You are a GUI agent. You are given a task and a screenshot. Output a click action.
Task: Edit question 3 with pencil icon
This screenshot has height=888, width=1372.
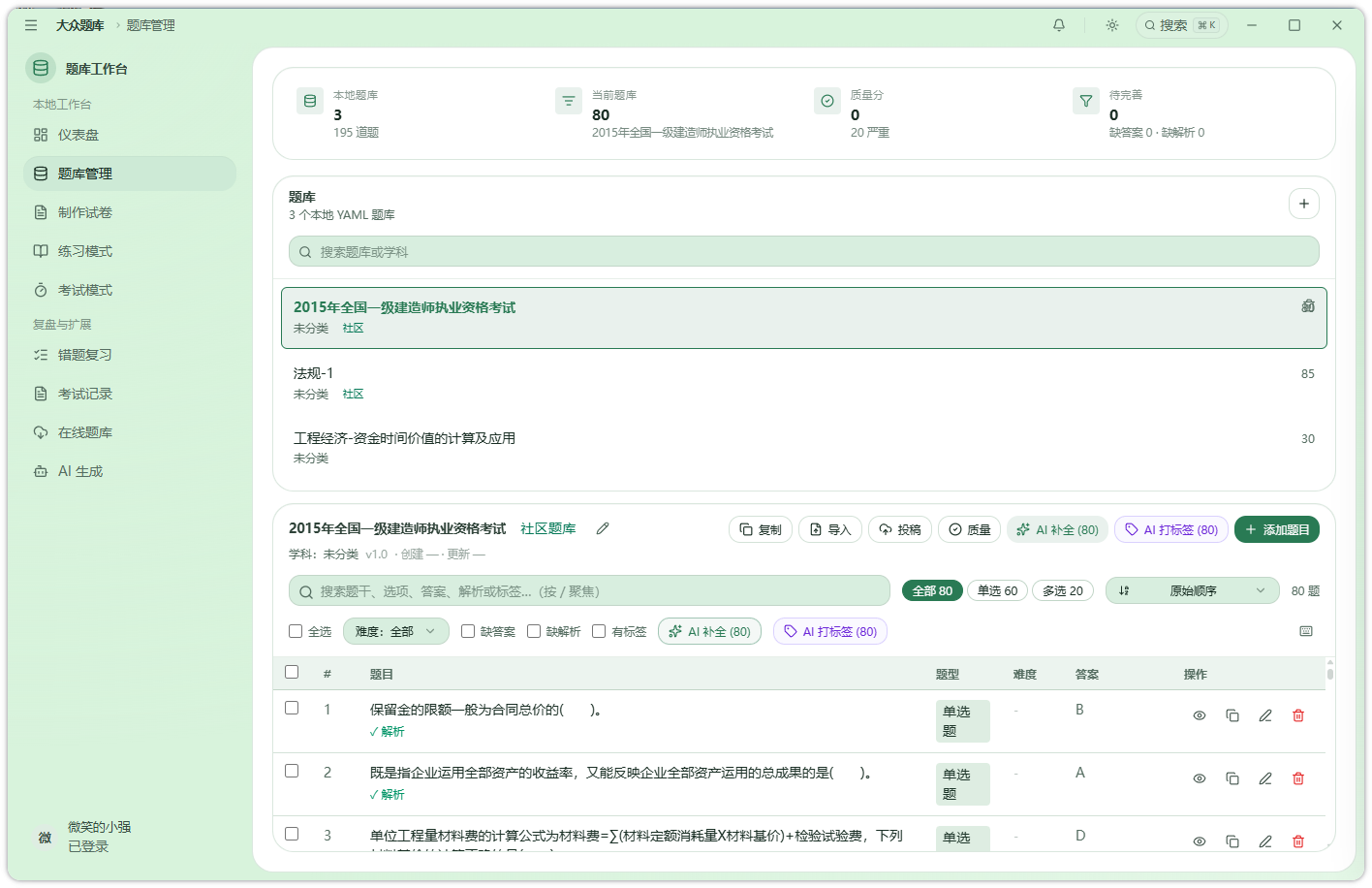1265,841
